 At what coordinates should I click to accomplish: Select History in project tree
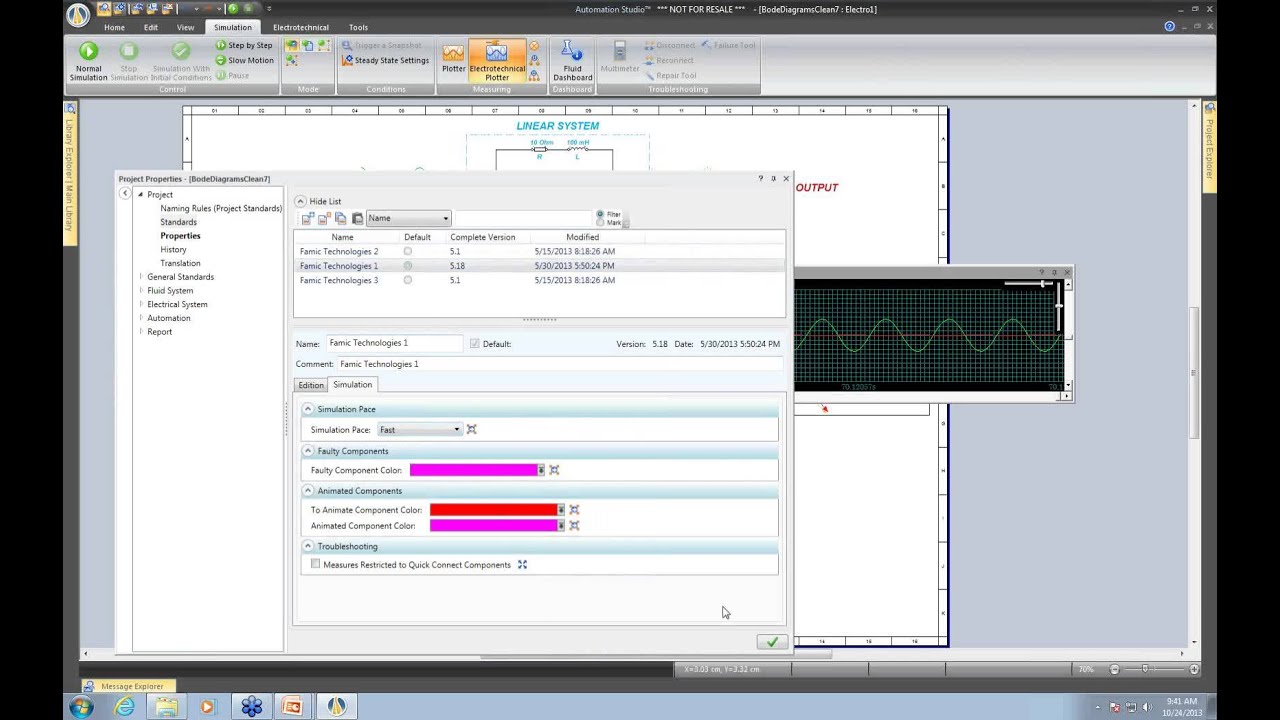coord(173,249)
